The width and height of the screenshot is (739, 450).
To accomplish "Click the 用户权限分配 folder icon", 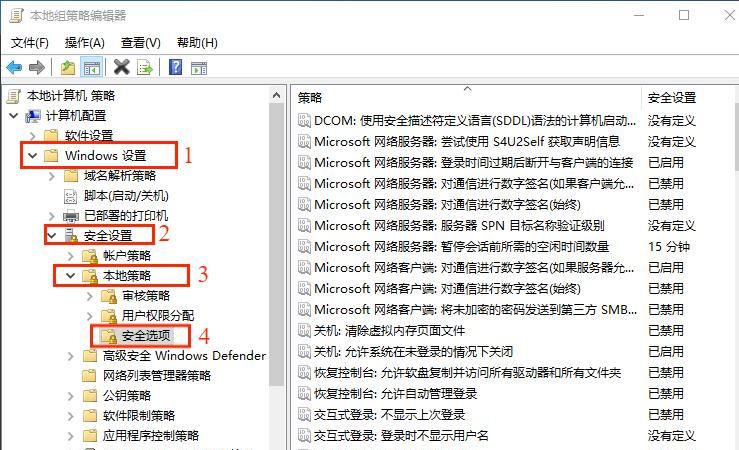I will click(x=109, y=316).
